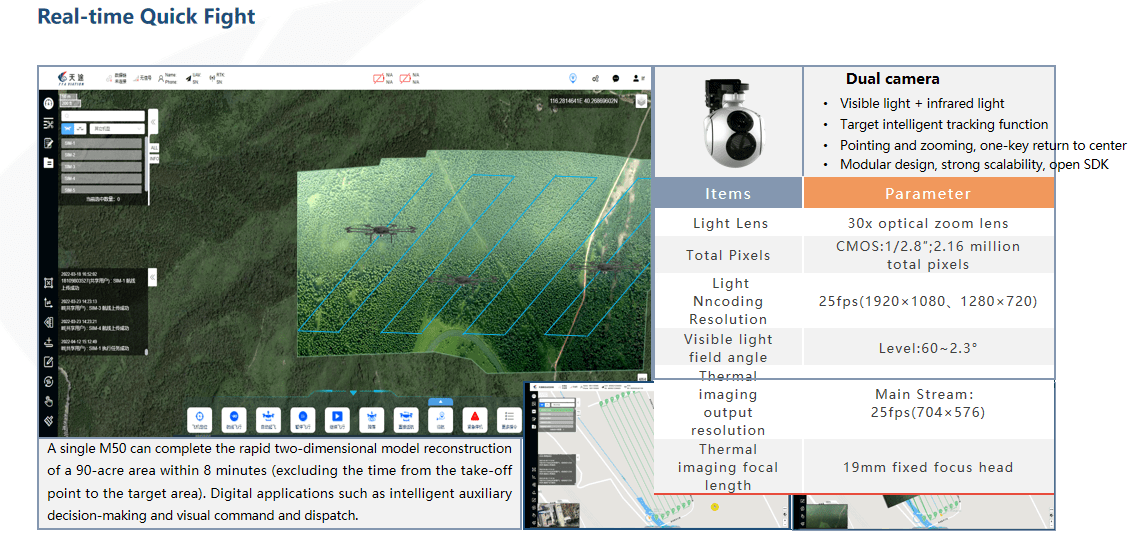Open the notepad edit icon in upper sidebar
This screenshot has height=554, width=1132.
(48, 143)
